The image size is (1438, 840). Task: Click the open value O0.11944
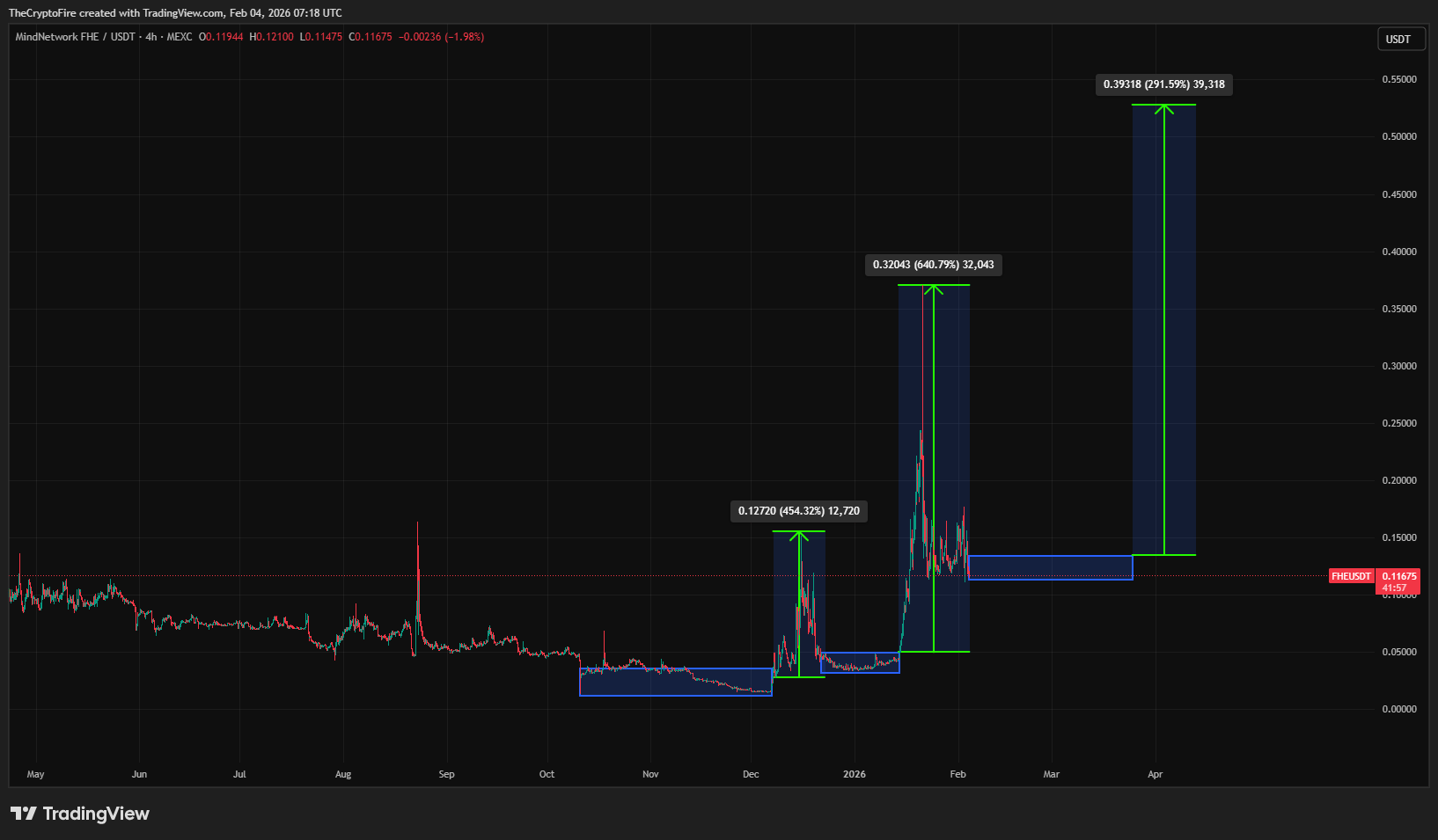pos(221,37)
